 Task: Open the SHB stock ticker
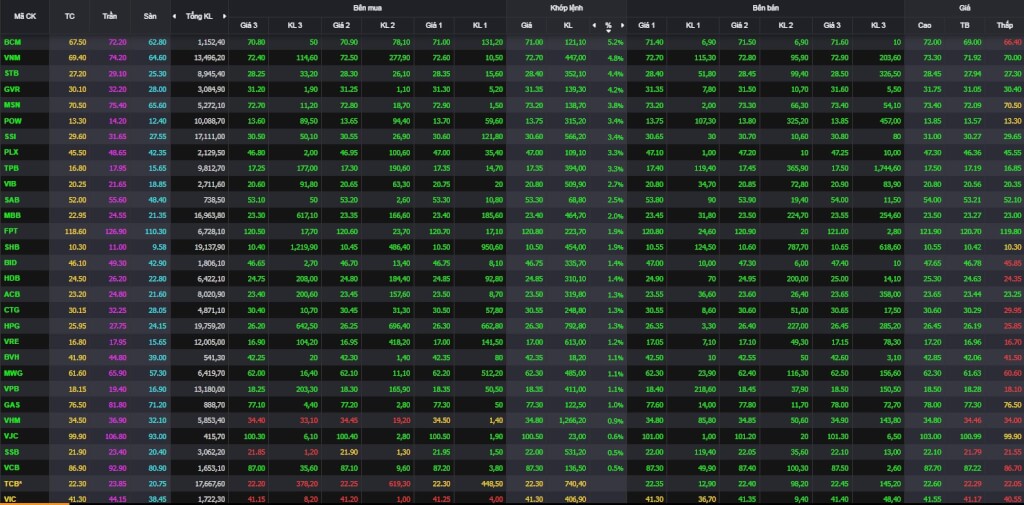[x=12, y=248]
